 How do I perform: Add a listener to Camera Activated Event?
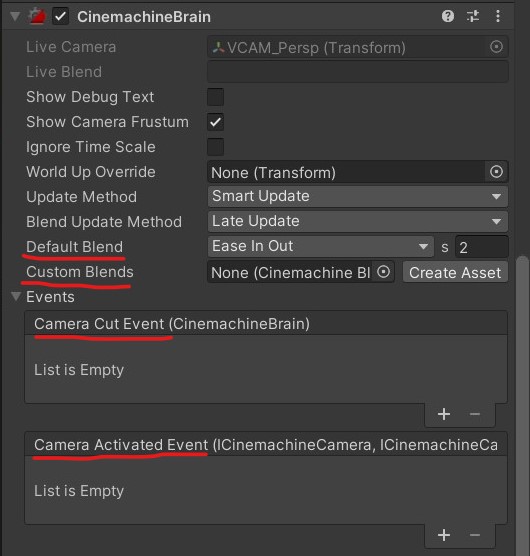[444, 535]
